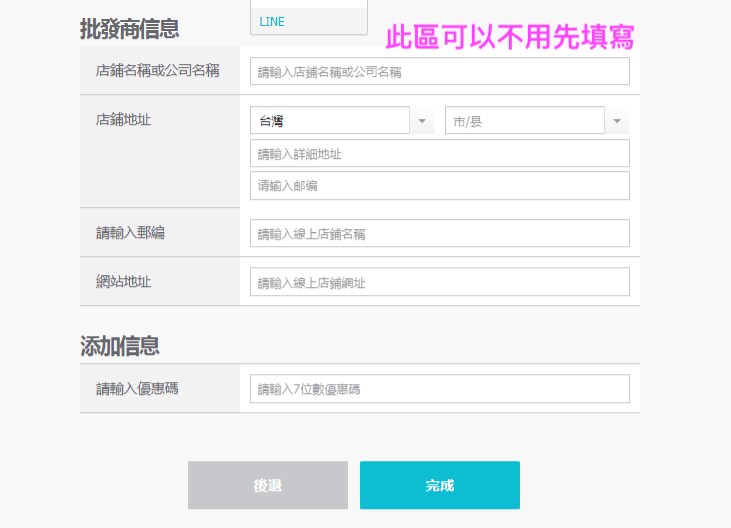731x528 pixels.
Task: Open the 台灣 country dropdown
Action: point(330,120)
